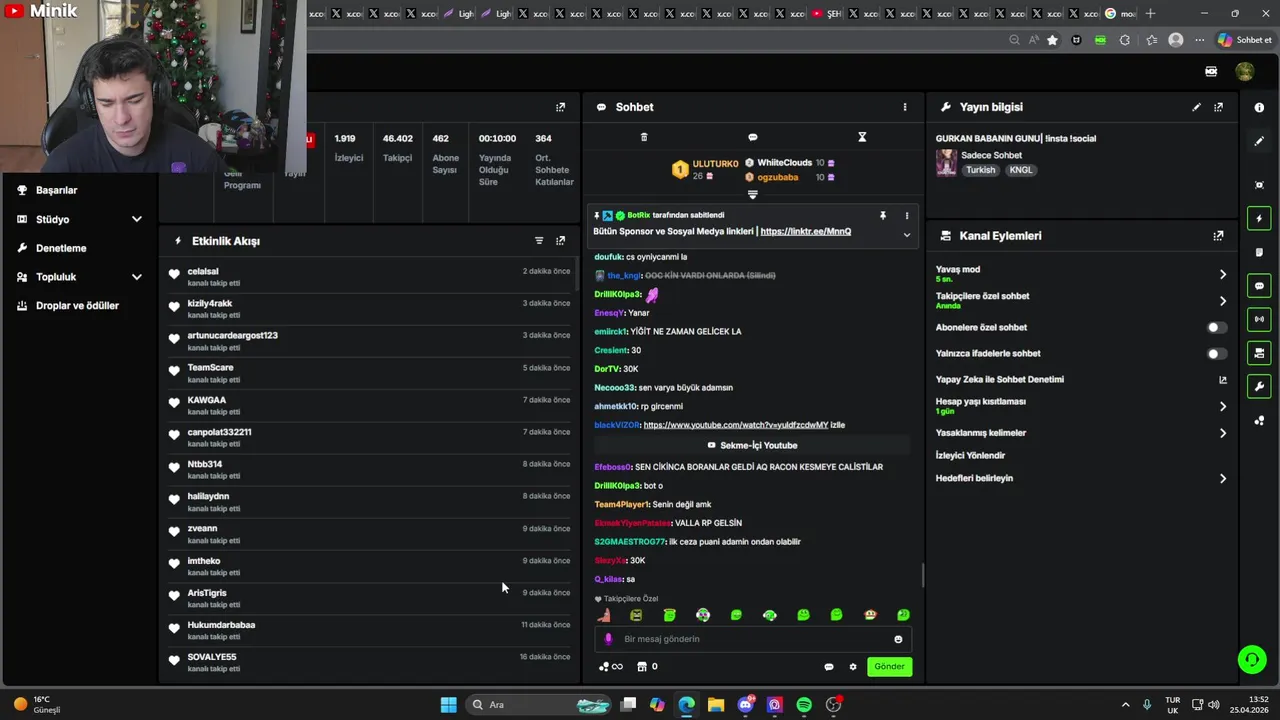Click İzleyici Yönlendir action
This screenshot has width=1280, height=720.
[x=970, y=455]
